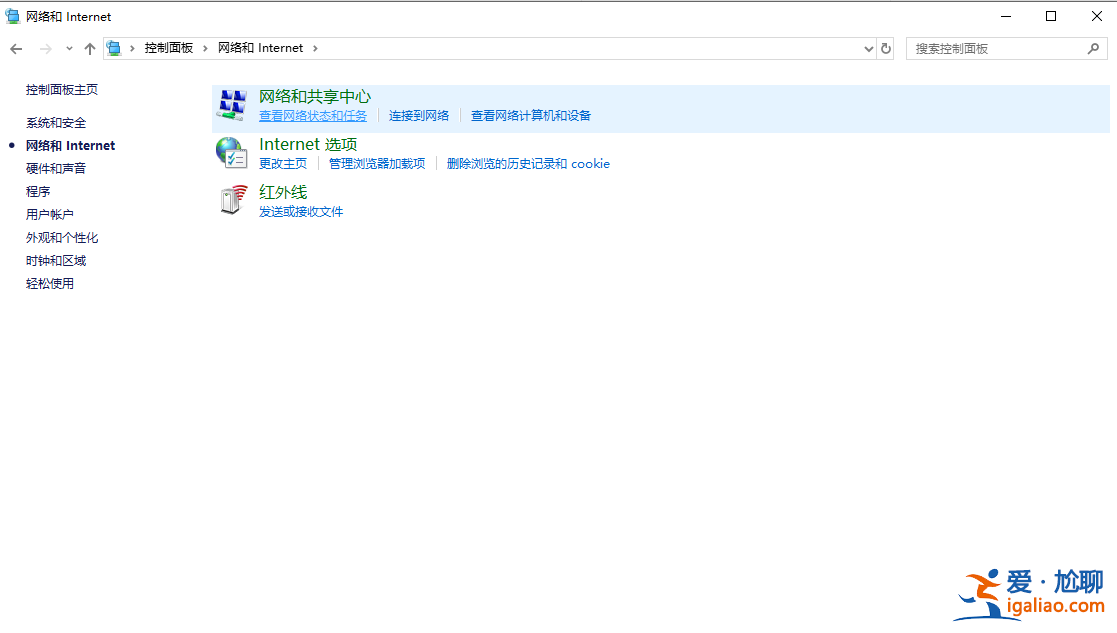Open the 红外线 device icon
This screenshot has width=1117, height=633.
pyautogui.click(x=231, y=199)
